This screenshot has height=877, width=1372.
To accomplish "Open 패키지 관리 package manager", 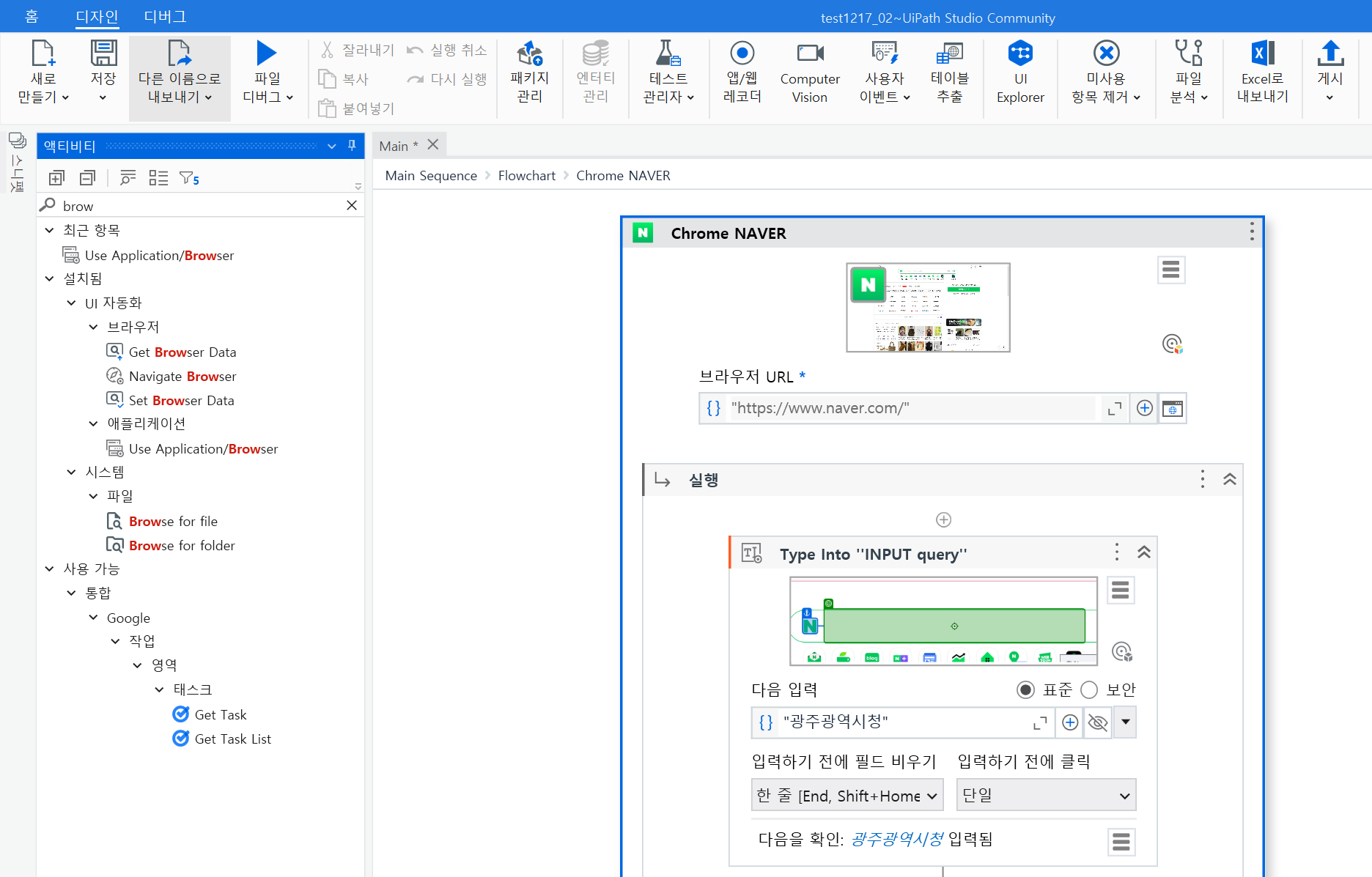I will (529, 73).
